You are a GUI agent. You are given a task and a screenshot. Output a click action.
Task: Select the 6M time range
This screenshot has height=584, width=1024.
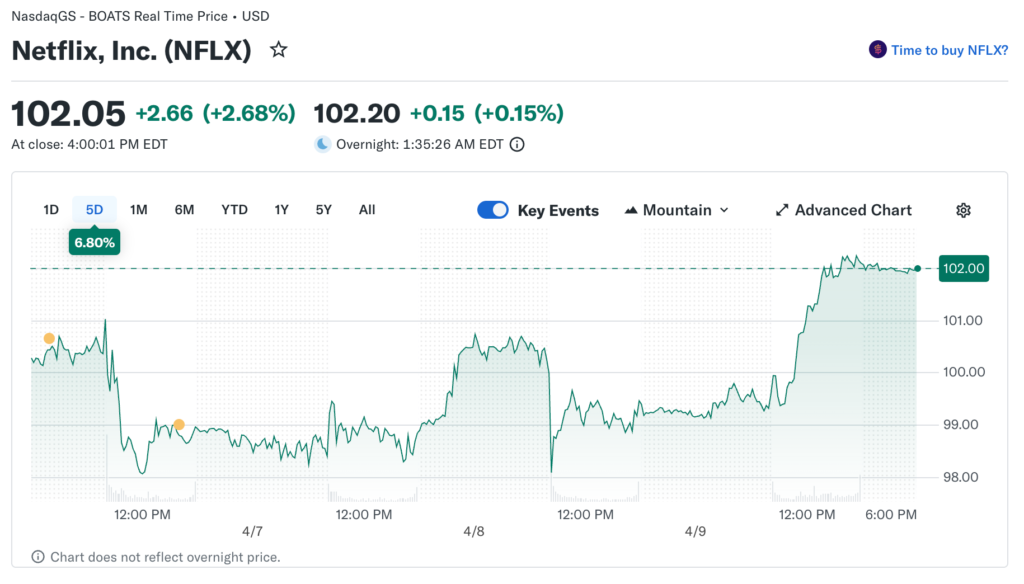click(184, 210)
